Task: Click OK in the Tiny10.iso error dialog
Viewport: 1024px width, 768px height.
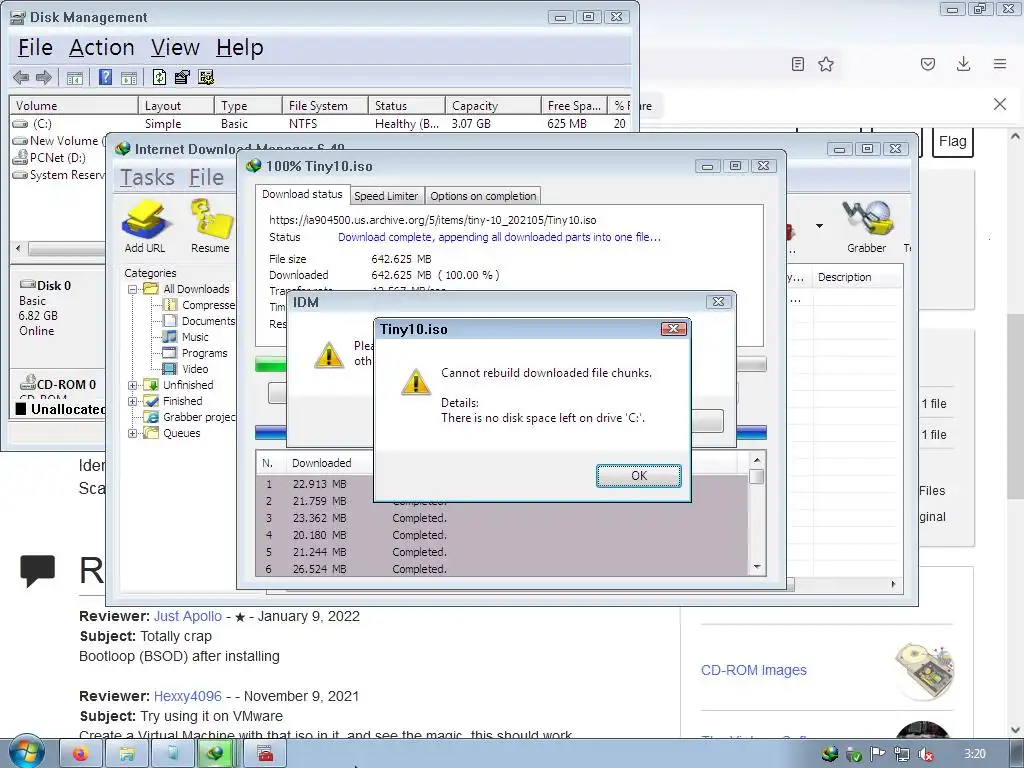Action: point(639,475)
